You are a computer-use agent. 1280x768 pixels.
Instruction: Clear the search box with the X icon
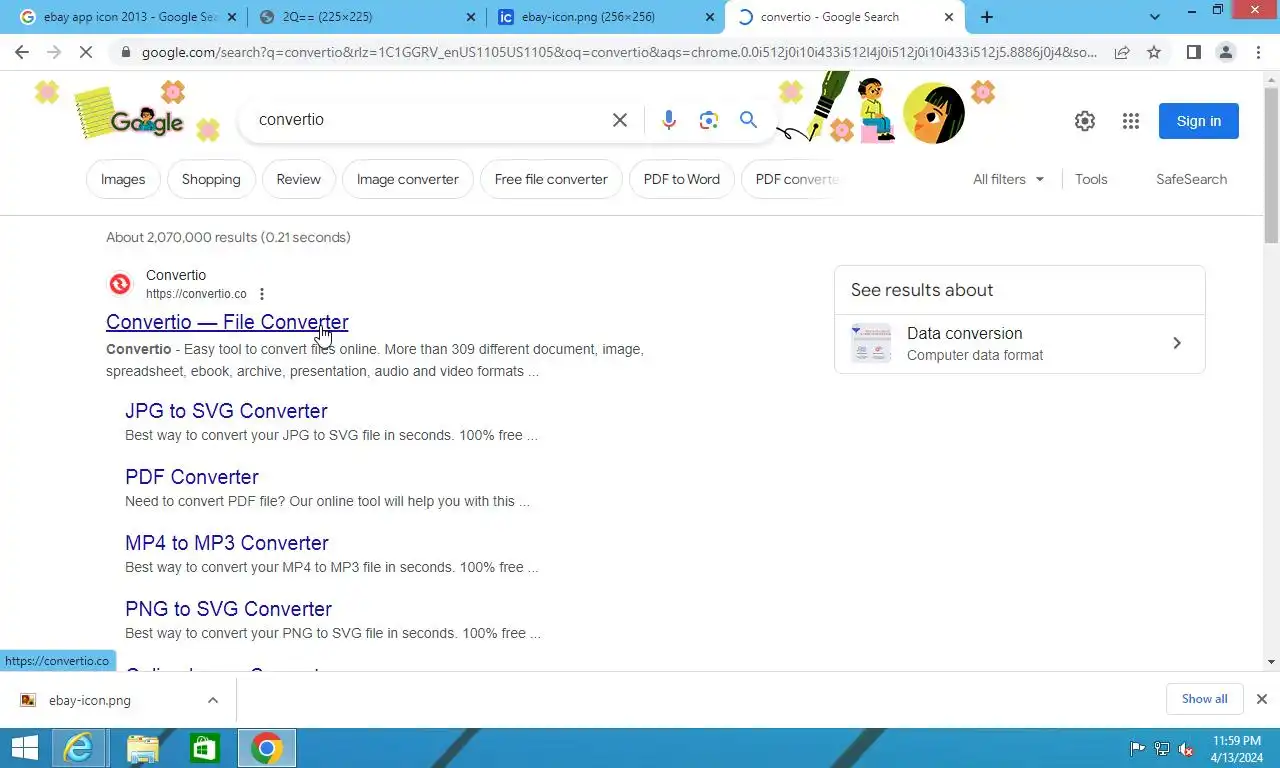tap(620, 120)
